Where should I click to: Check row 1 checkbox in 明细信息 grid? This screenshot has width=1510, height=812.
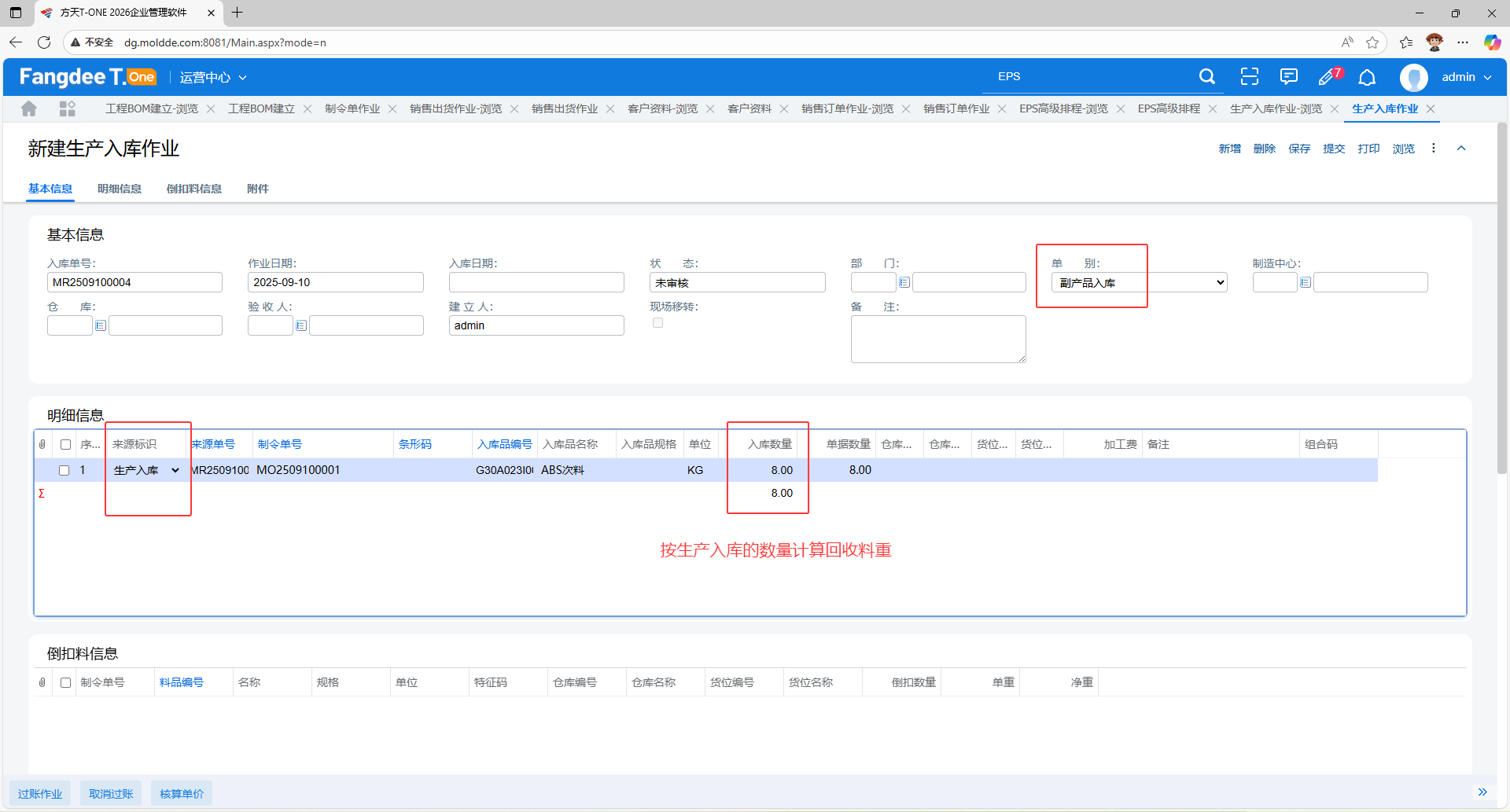coord(64,470)
